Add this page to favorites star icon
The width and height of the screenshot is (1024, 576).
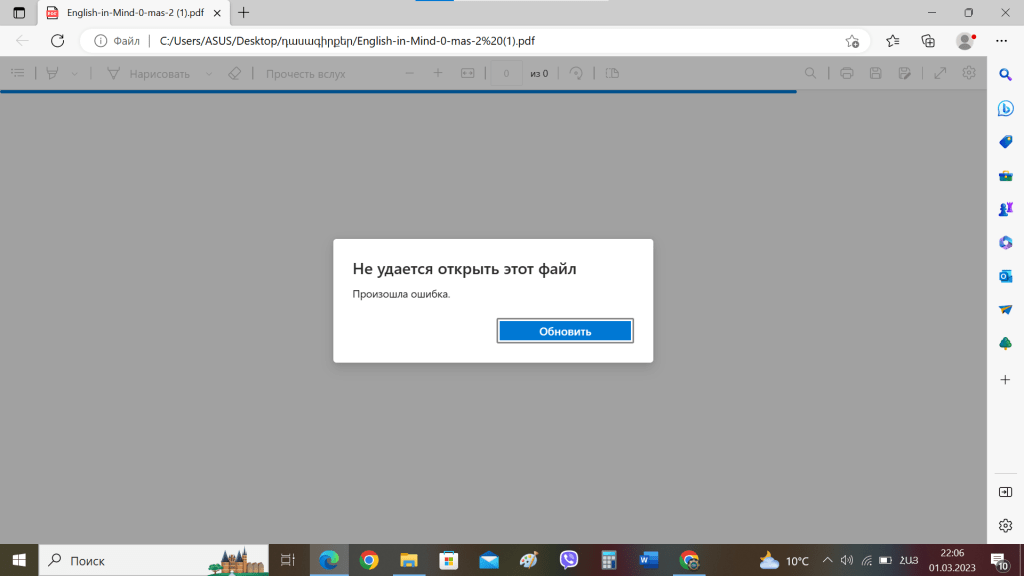pyautogui.click(x=851, y=41)
